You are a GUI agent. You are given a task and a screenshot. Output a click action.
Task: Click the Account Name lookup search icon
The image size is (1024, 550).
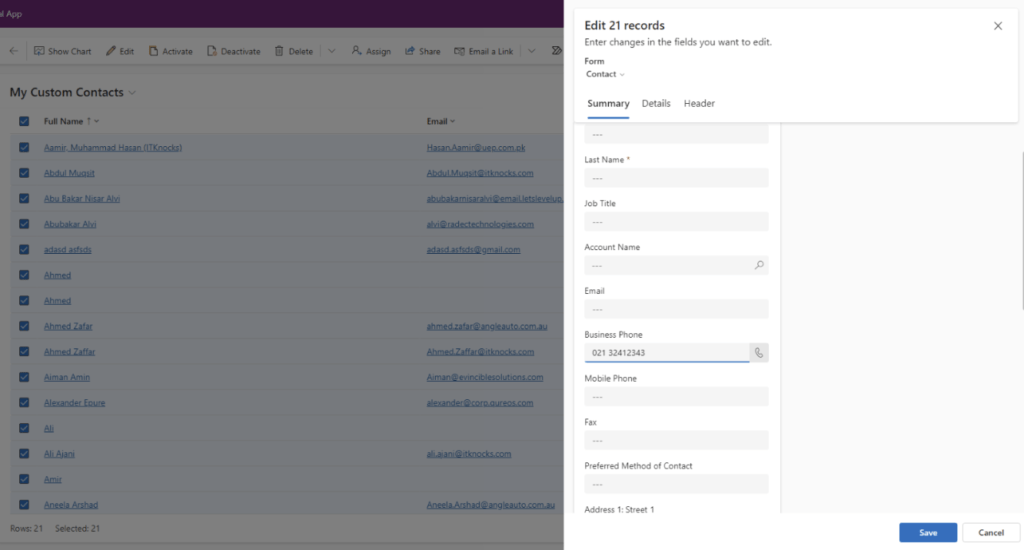(x=759, y=266)
